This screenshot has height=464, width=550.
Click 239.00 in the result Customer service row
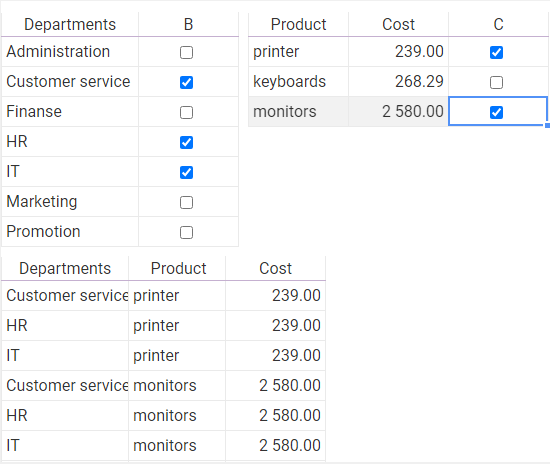pos(276,296)
